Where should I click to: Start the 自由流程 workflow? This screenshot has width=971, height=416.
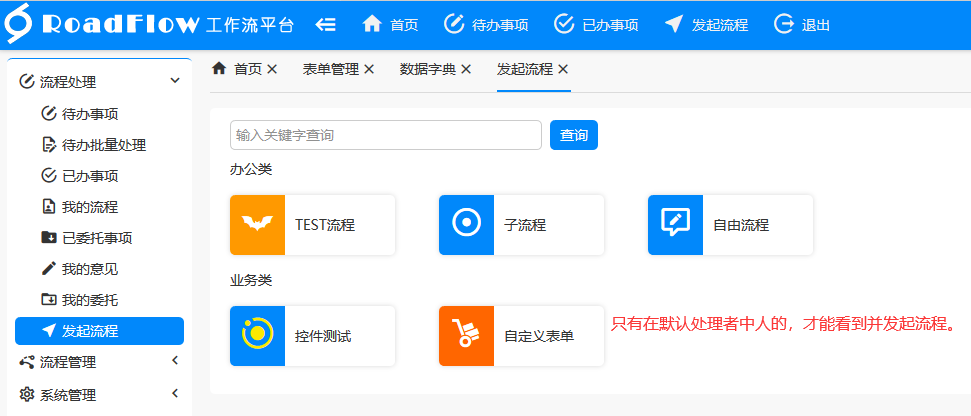point(731,225)
